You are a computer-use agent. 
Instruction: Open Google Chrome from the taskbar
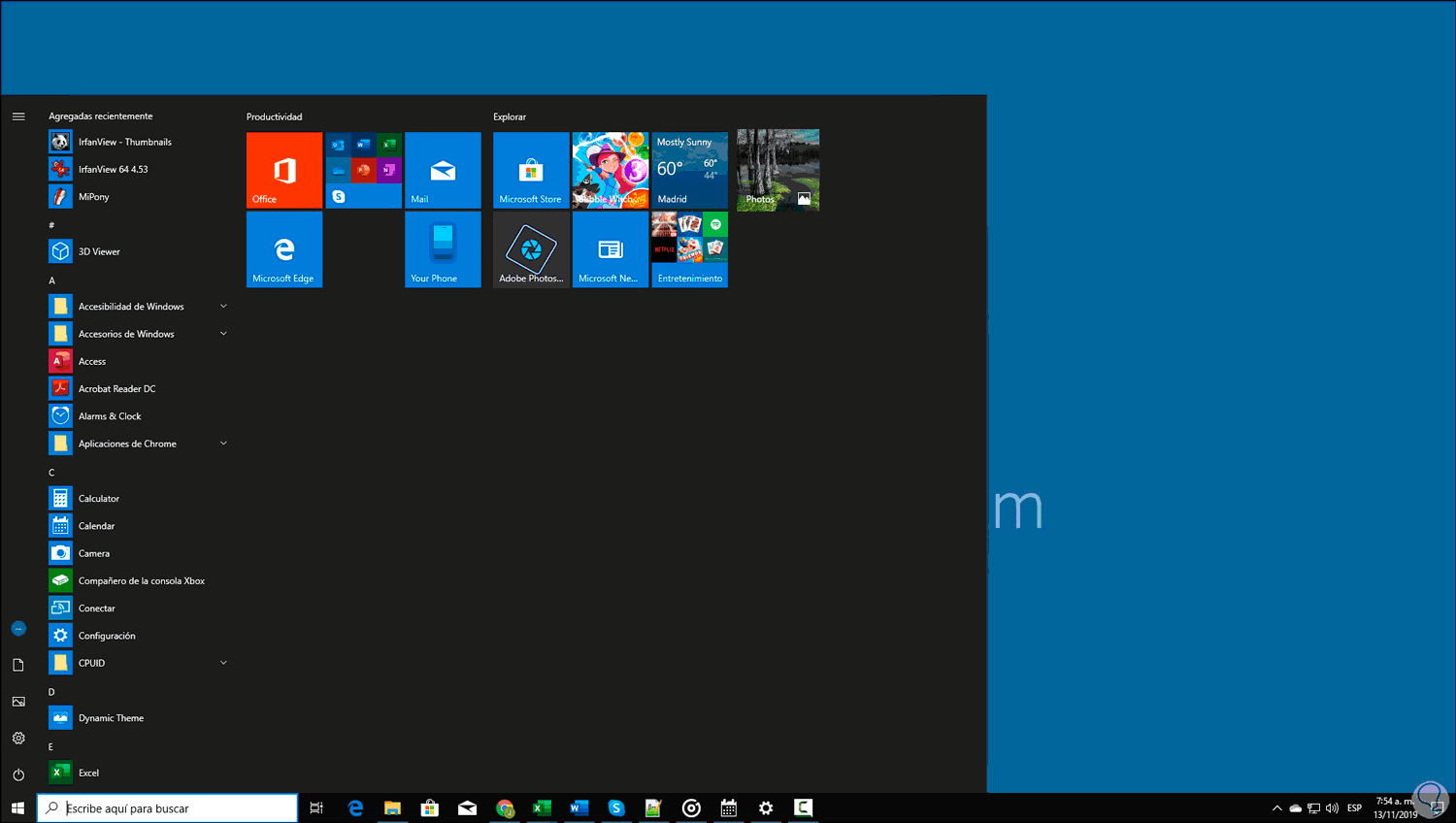tap(505, 807)
